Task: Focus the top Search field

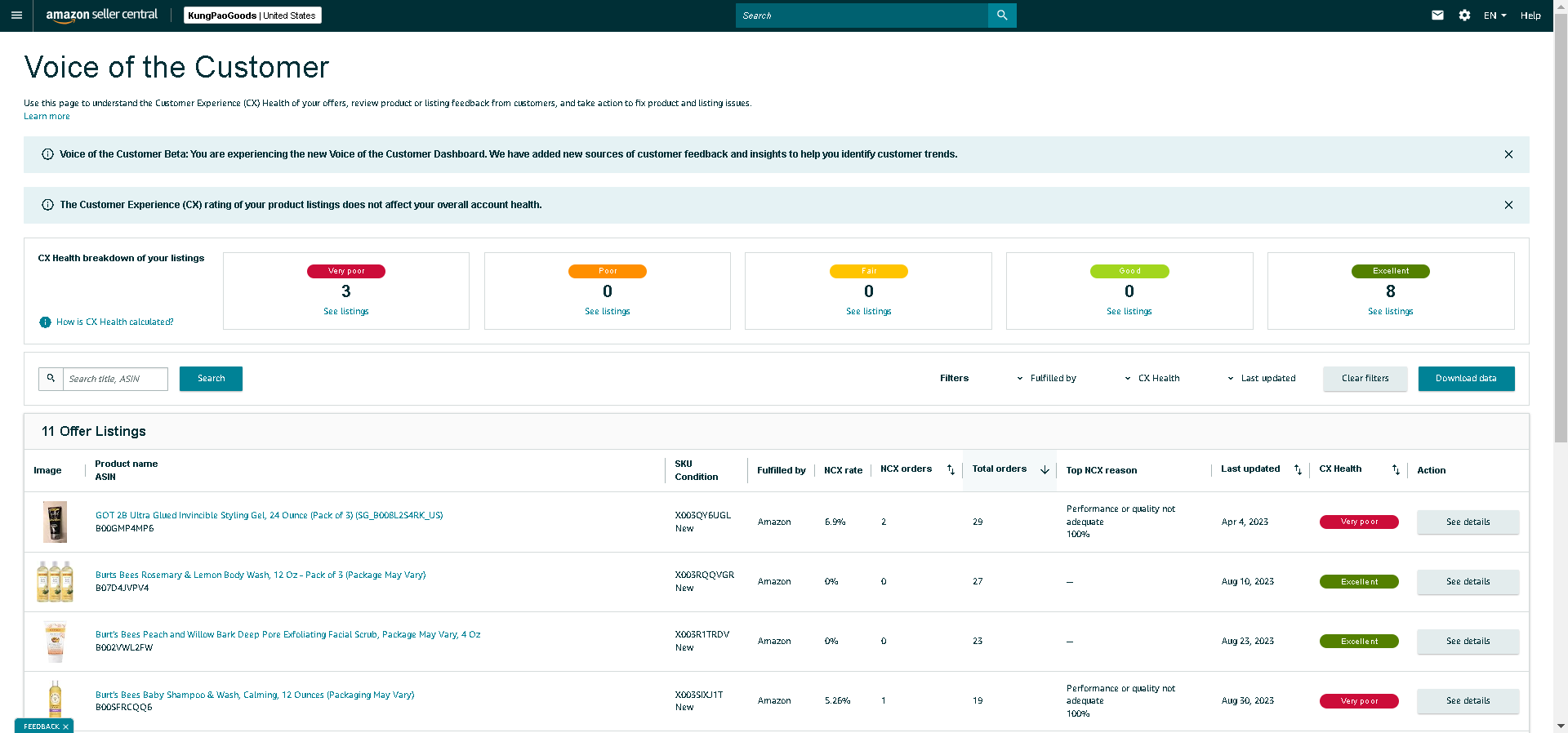Action: click(862, 16)
